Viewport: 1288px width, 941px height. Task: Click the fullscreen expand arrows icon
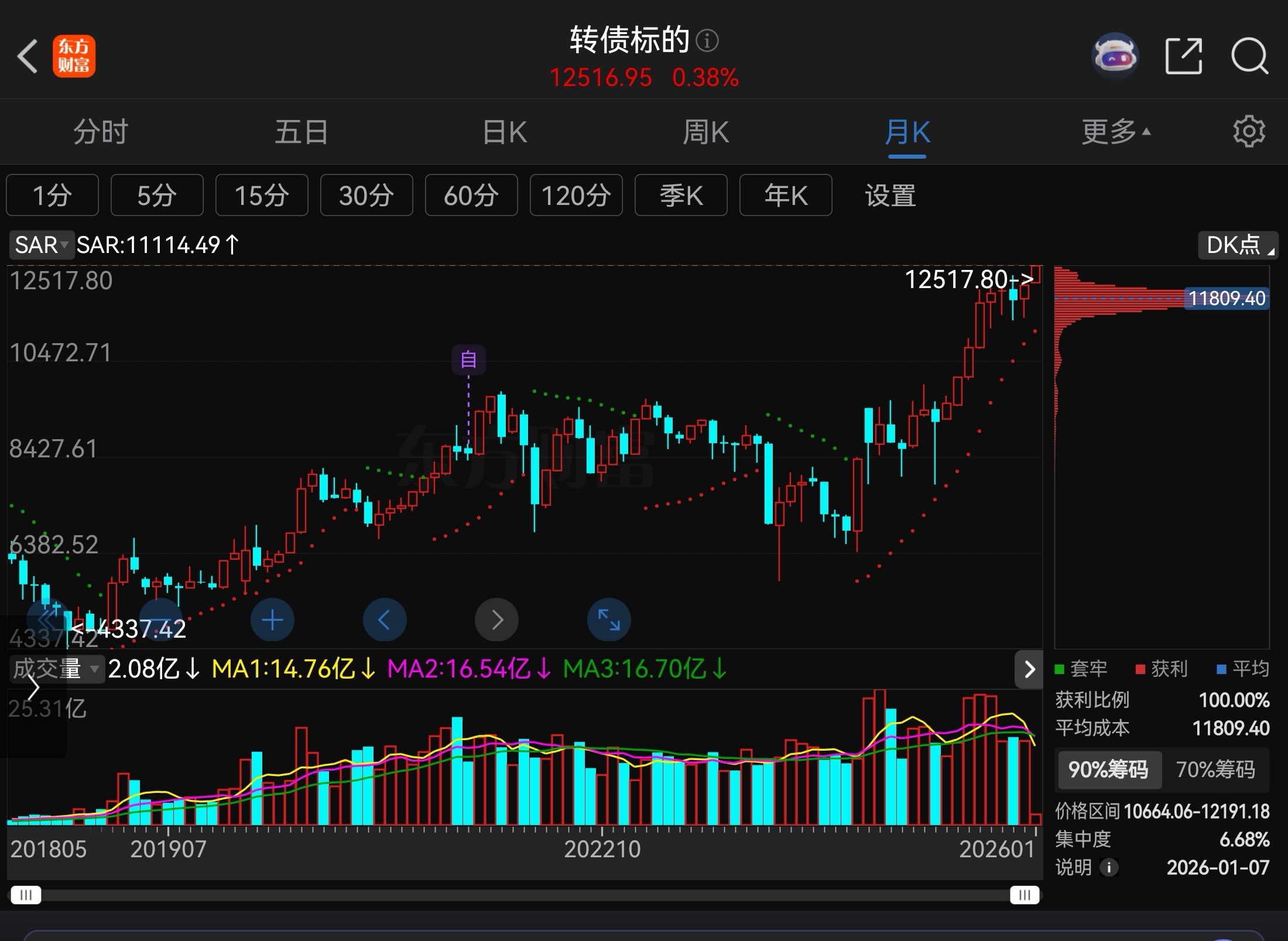[x=609, y=620]
